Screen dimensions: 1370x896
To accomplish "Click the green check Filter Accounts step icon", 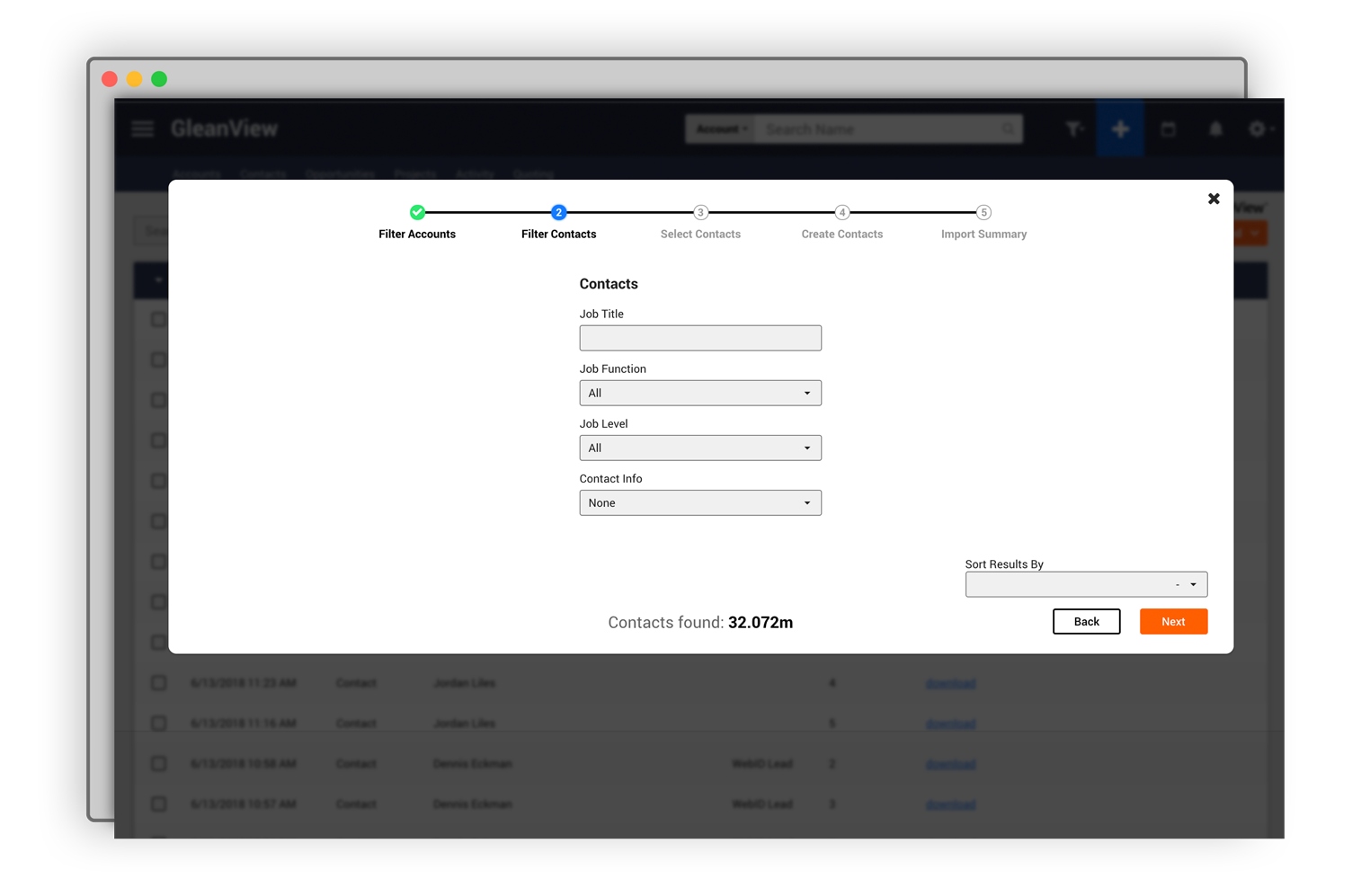I will (417, 212).
